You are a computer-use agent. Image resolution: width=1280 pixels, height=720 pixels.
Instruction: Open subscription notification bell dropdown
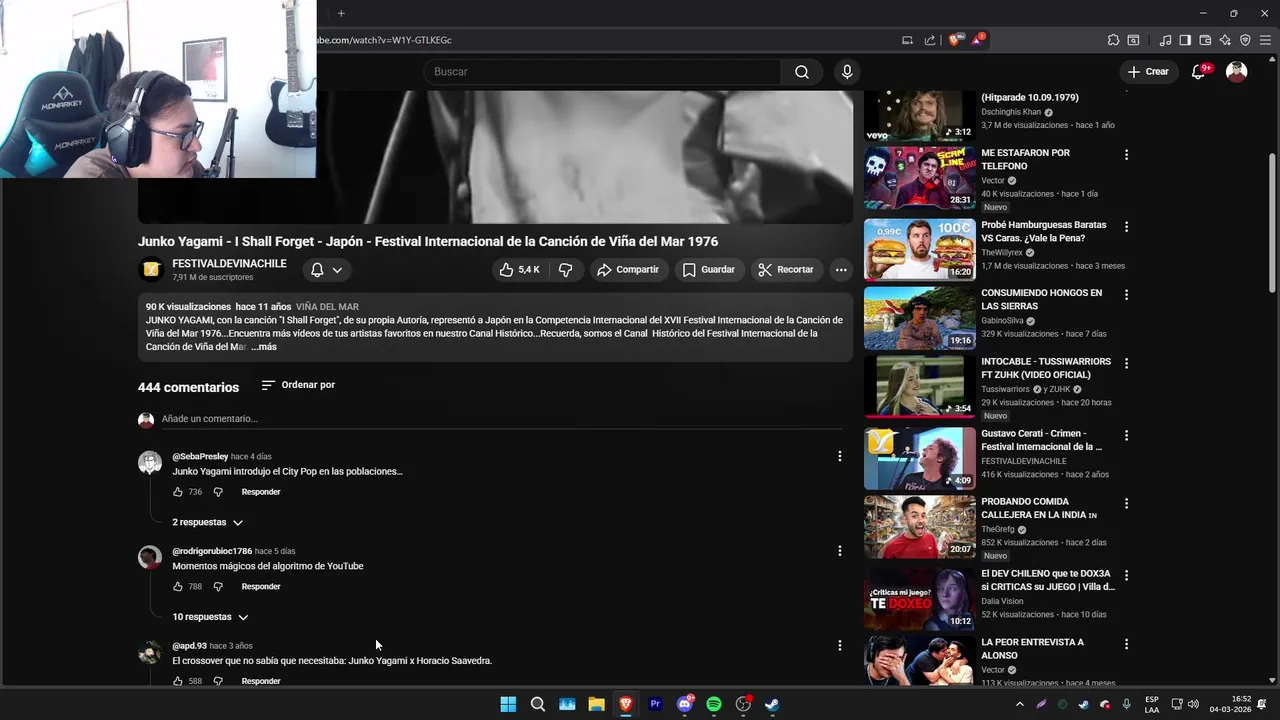pyautogui.click(x=326, y=270)
